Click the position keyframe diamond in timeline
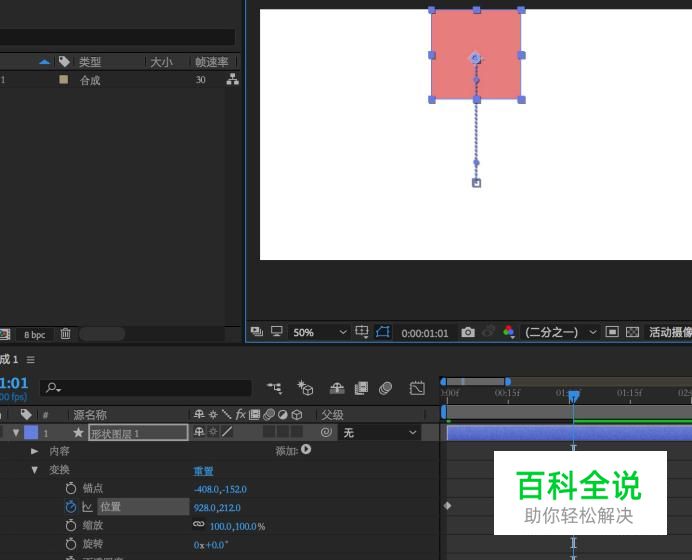Screen dimensions: 692x560 pyautogui.click(x=448, y=506)
